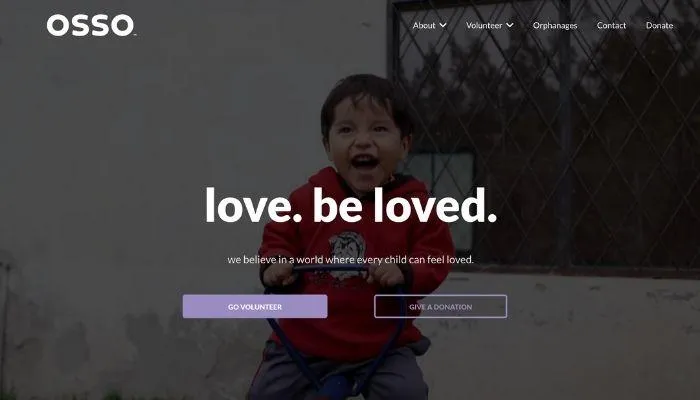
Task: Expand the About dropdown chevron
Action: pos(443,25)
